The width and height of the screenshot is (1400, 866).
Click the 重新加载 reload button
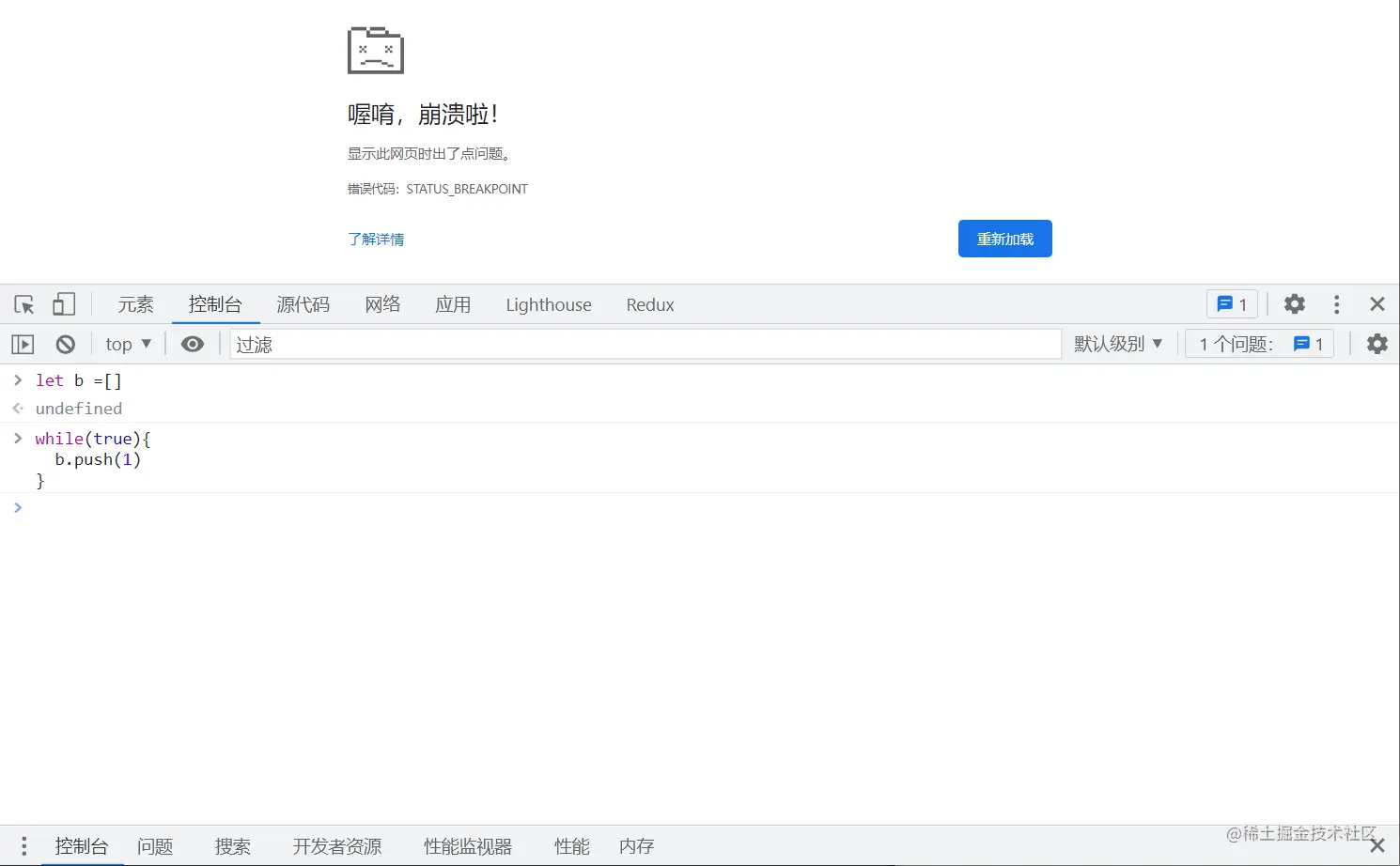(1005, 239)
